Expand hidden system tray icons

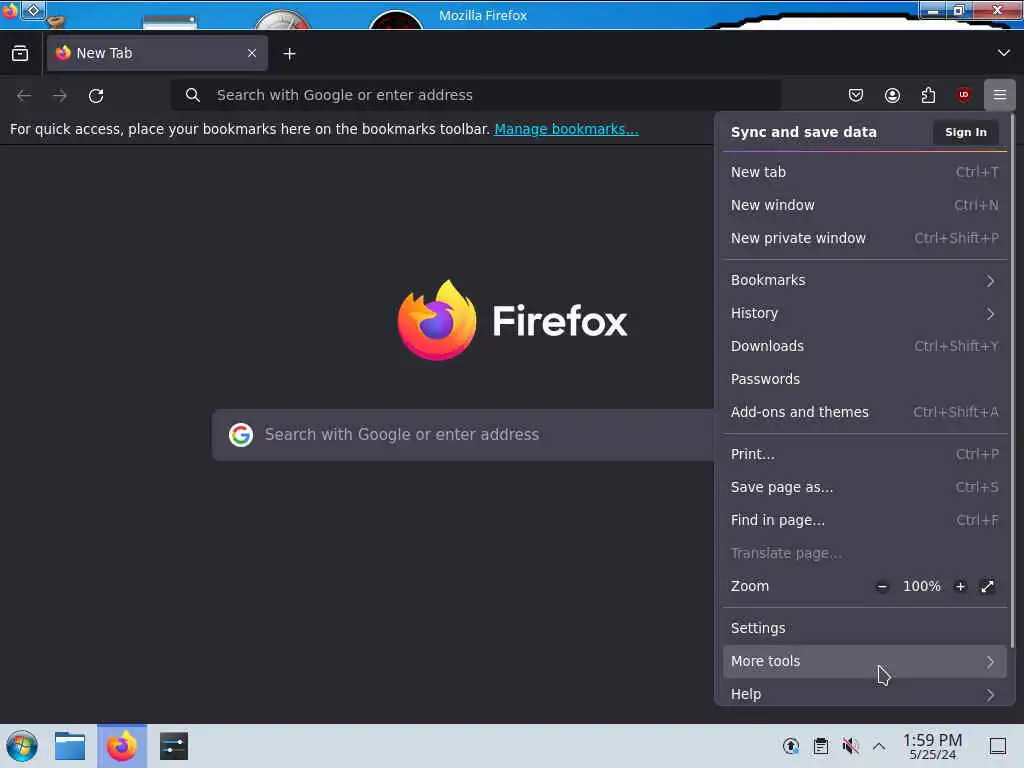[879, 746]
